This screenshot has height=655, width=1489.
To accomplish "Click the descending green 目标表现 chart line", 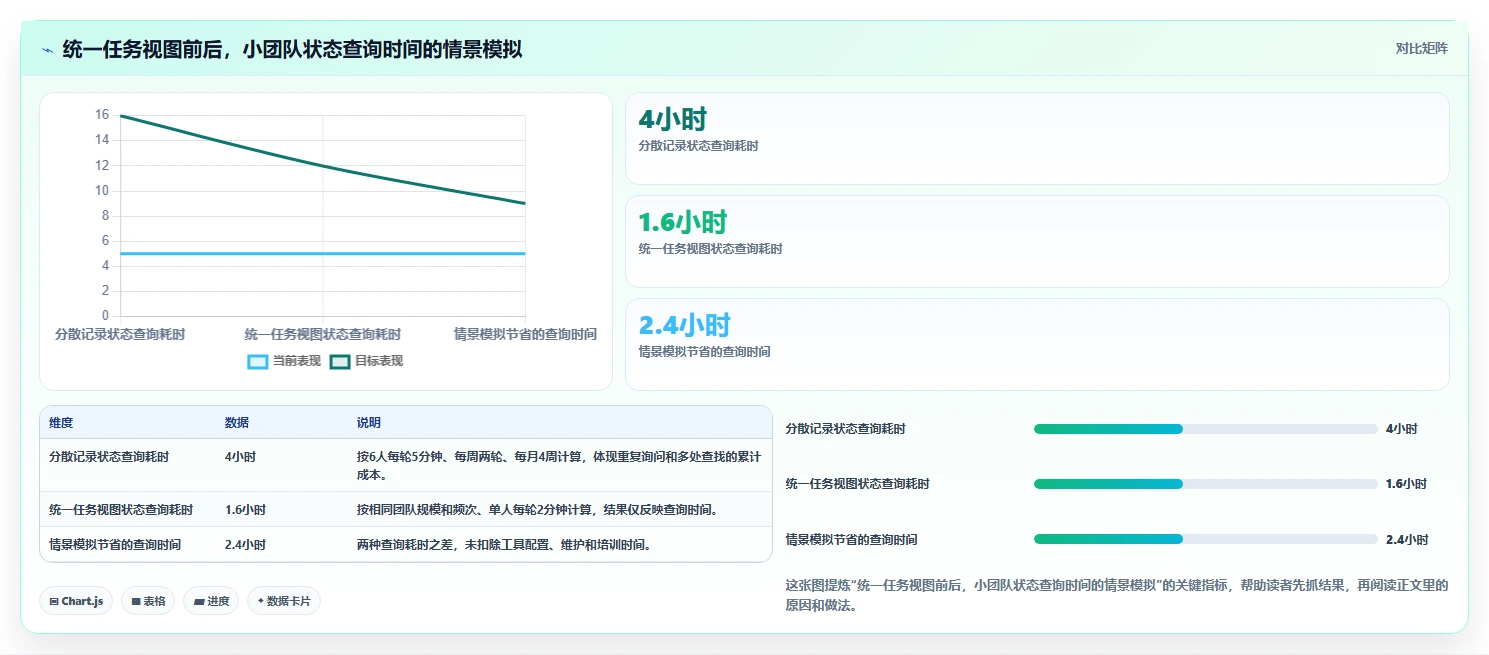I will click(x=323, y=165).
